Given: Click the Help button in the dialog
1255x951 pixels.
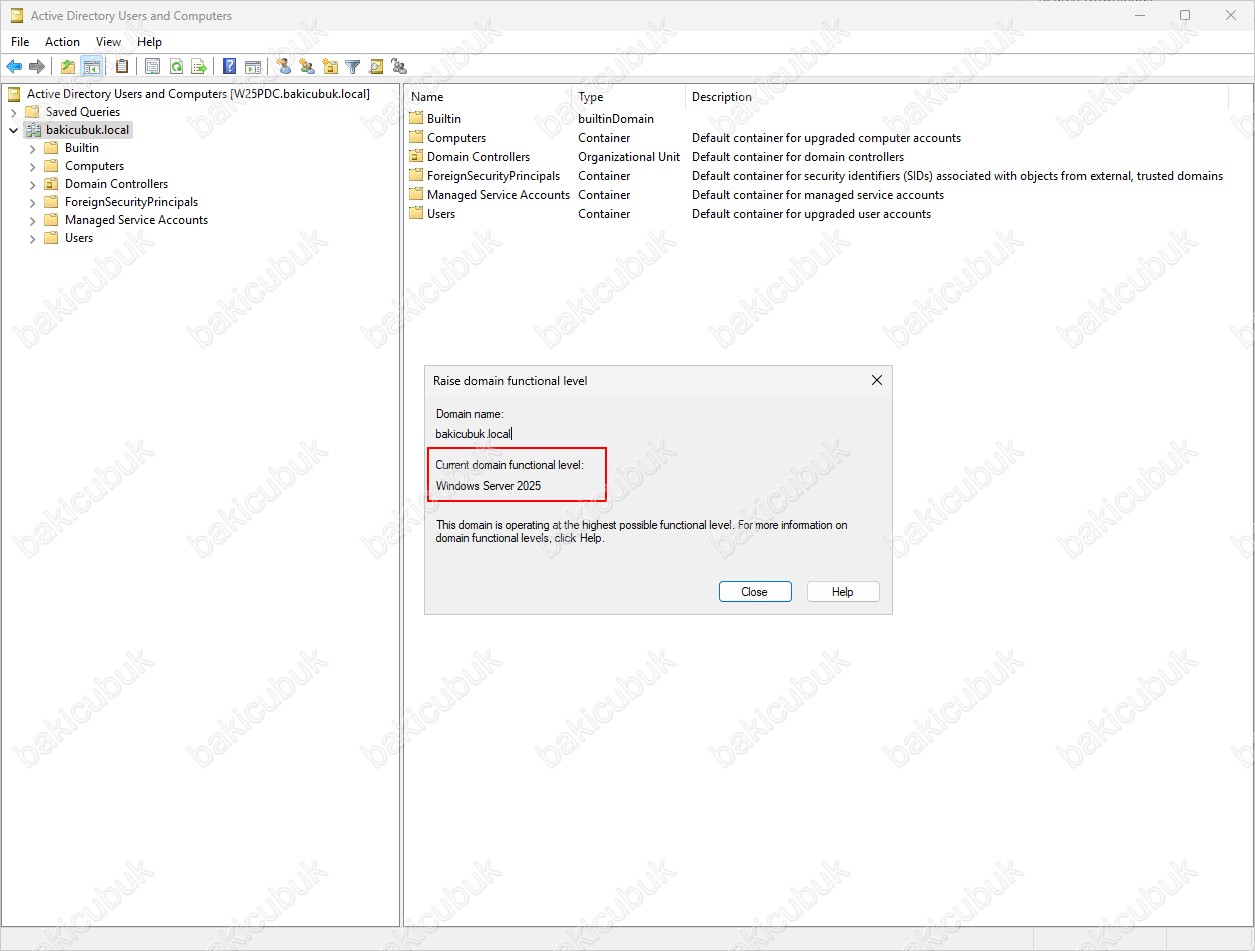Looking at the screenshot, I should click(843, 592).
